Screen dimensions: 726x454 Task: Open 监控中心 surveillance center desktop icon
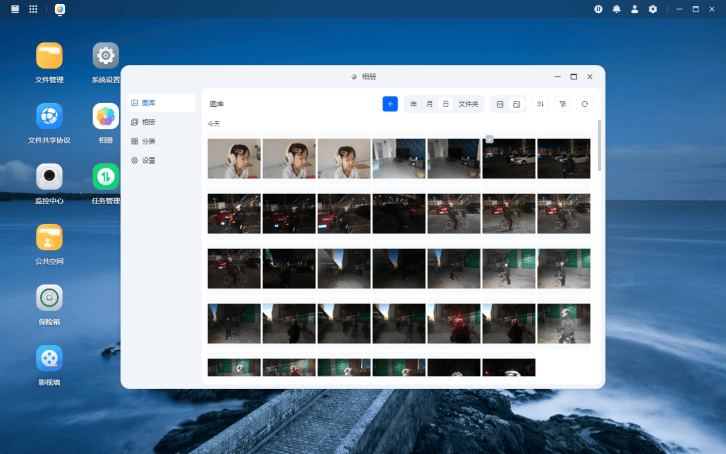49,177
